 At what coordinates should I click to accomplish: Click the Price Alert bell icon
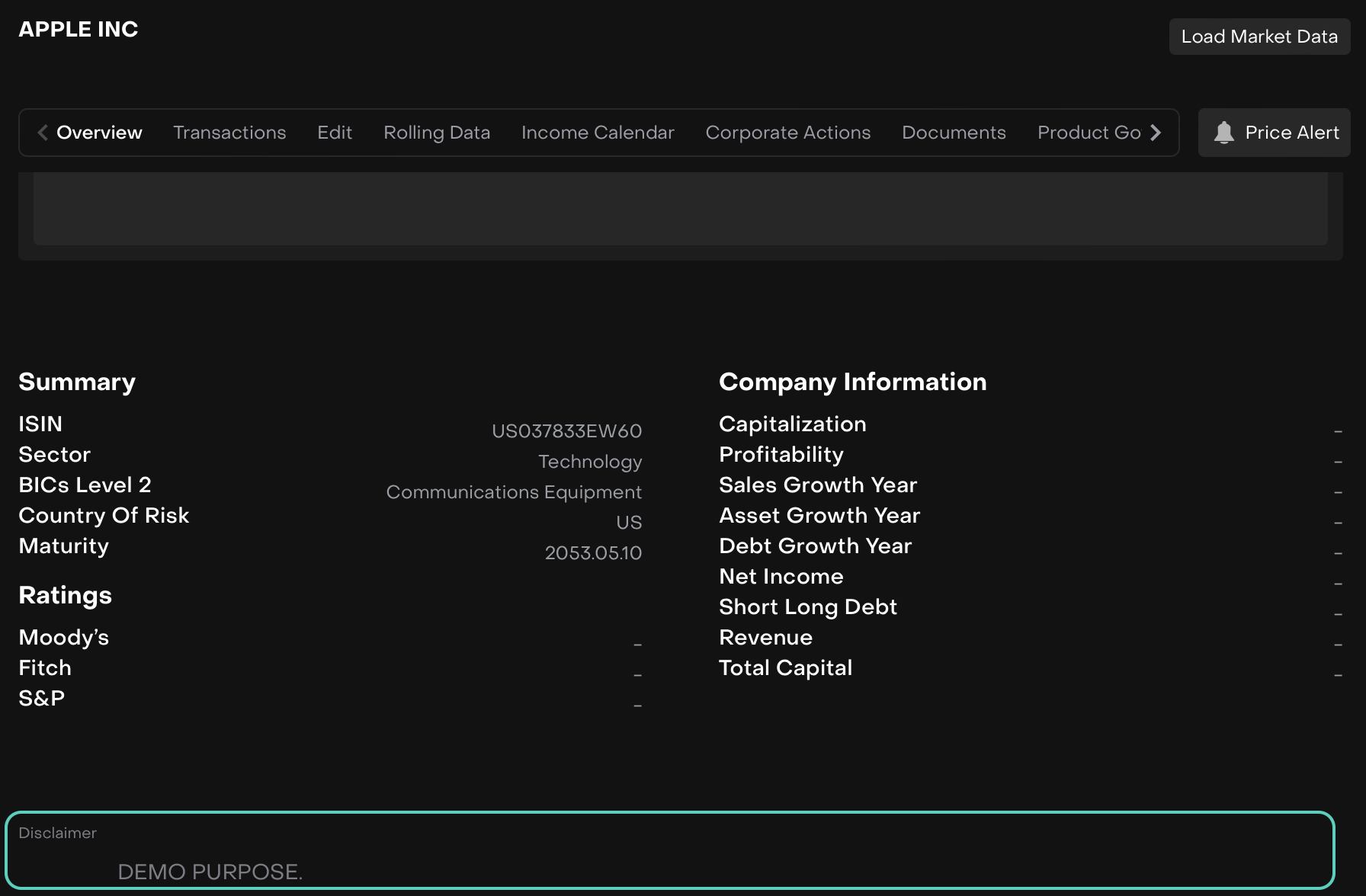[1223, 133]
